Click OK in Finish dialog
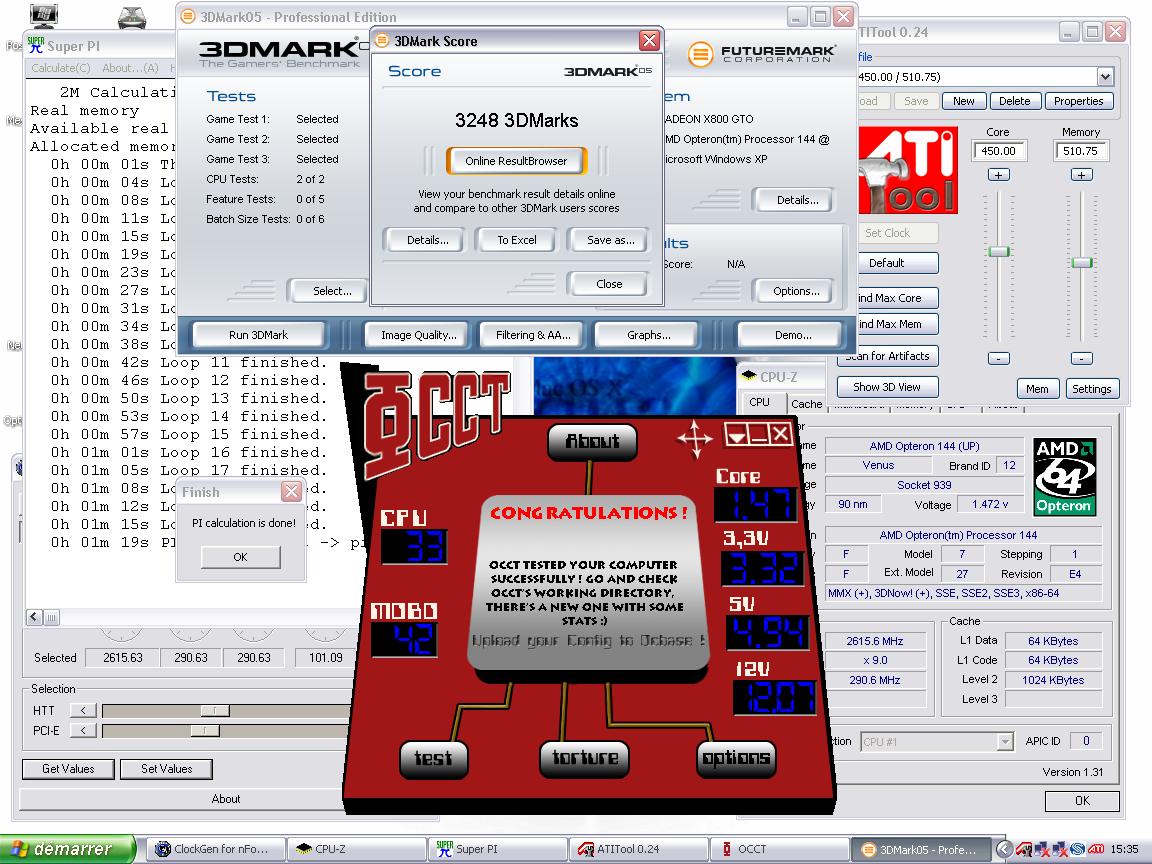This screenshot has height=864, width=1152. tap(240, 557)
